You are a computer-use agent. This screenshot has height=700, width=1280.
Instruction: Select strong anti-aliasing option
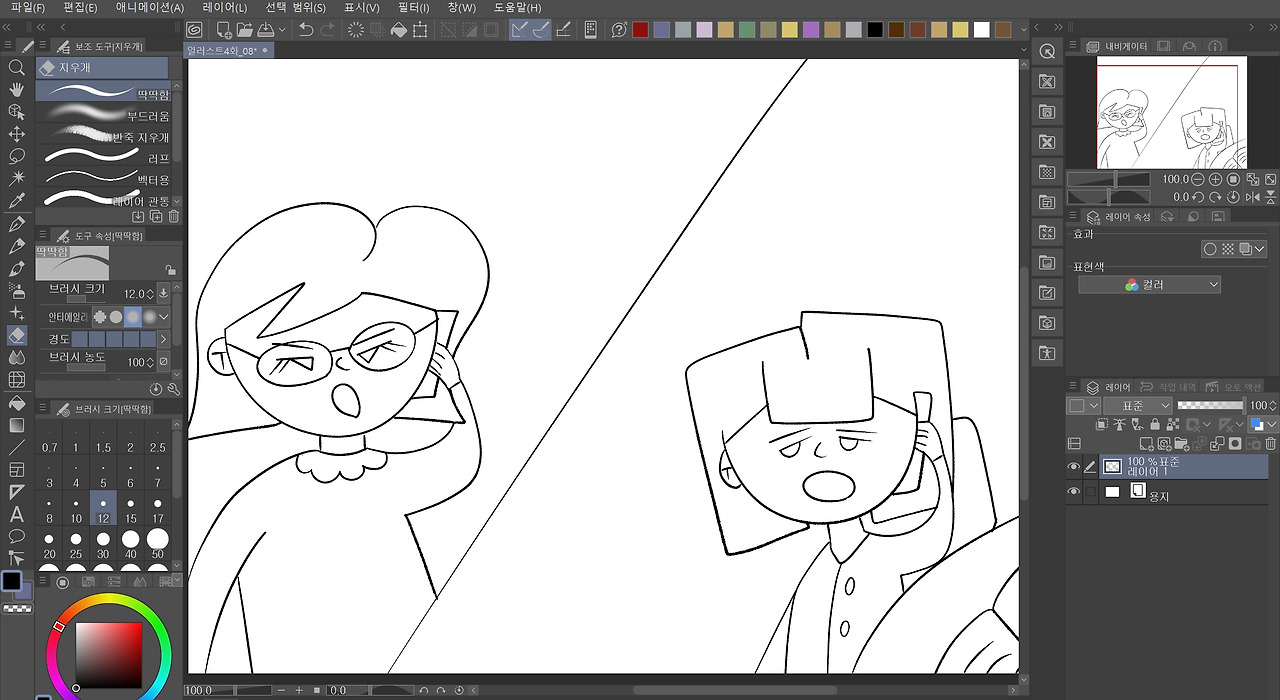pos(149,317)
